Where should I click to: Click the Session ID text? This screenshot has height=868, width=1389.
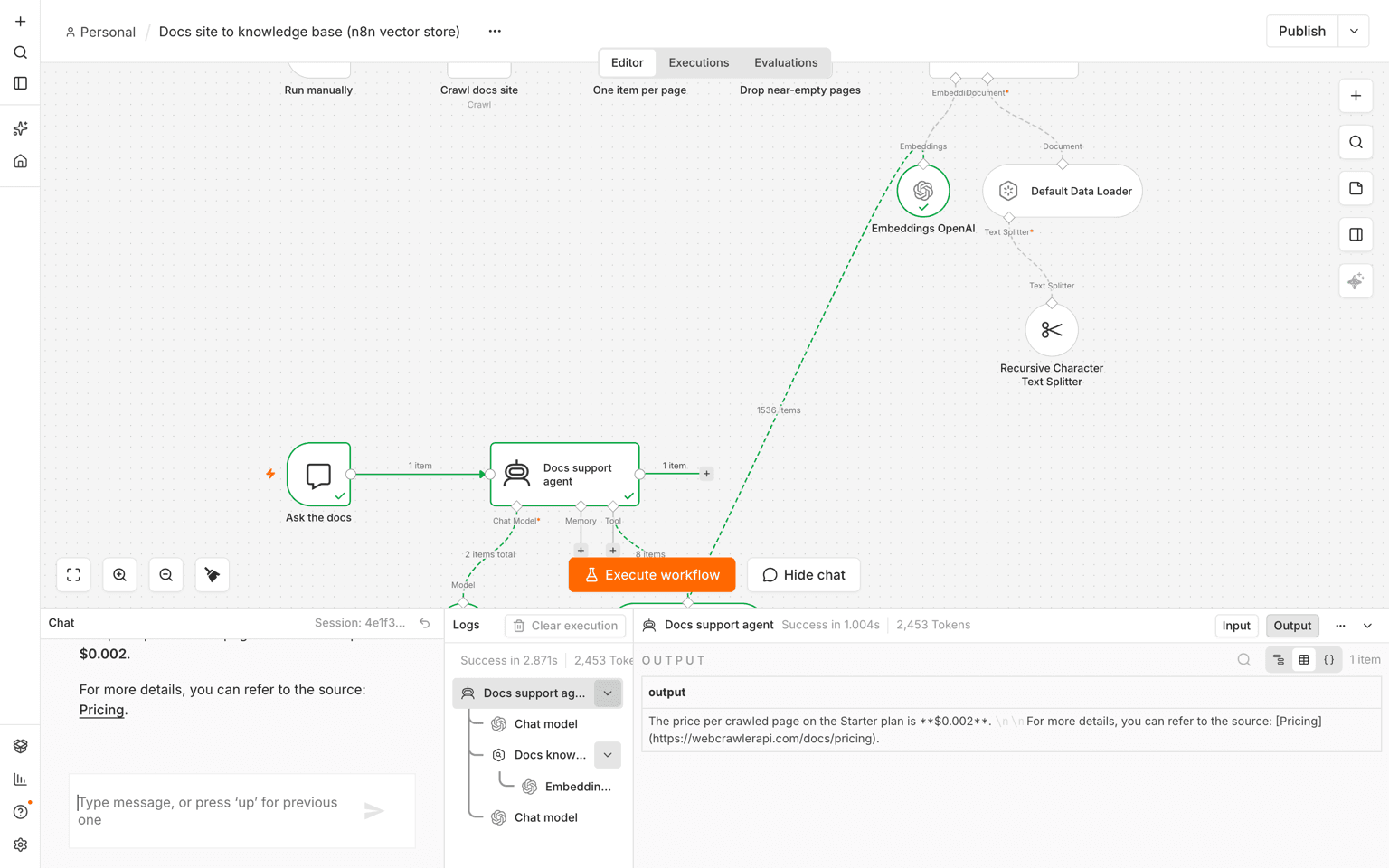[360, 623]
